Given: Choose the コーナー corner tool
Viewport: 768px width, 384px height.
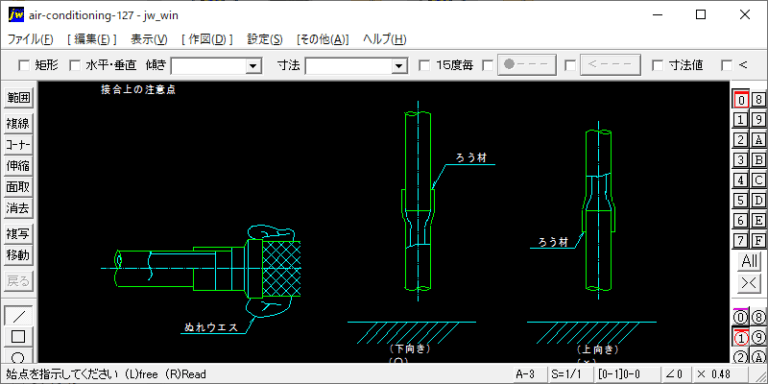Looking at the screenshot, I should (x=19, y=145).
